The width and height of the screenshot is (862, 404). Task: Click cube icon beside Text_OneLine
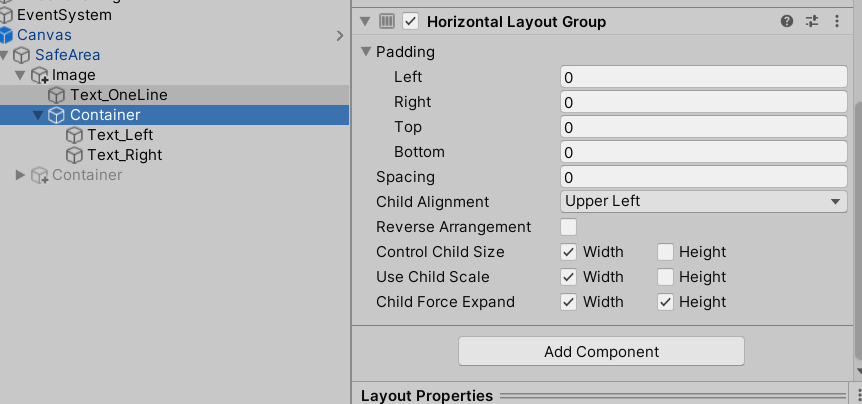coord(56,95)
